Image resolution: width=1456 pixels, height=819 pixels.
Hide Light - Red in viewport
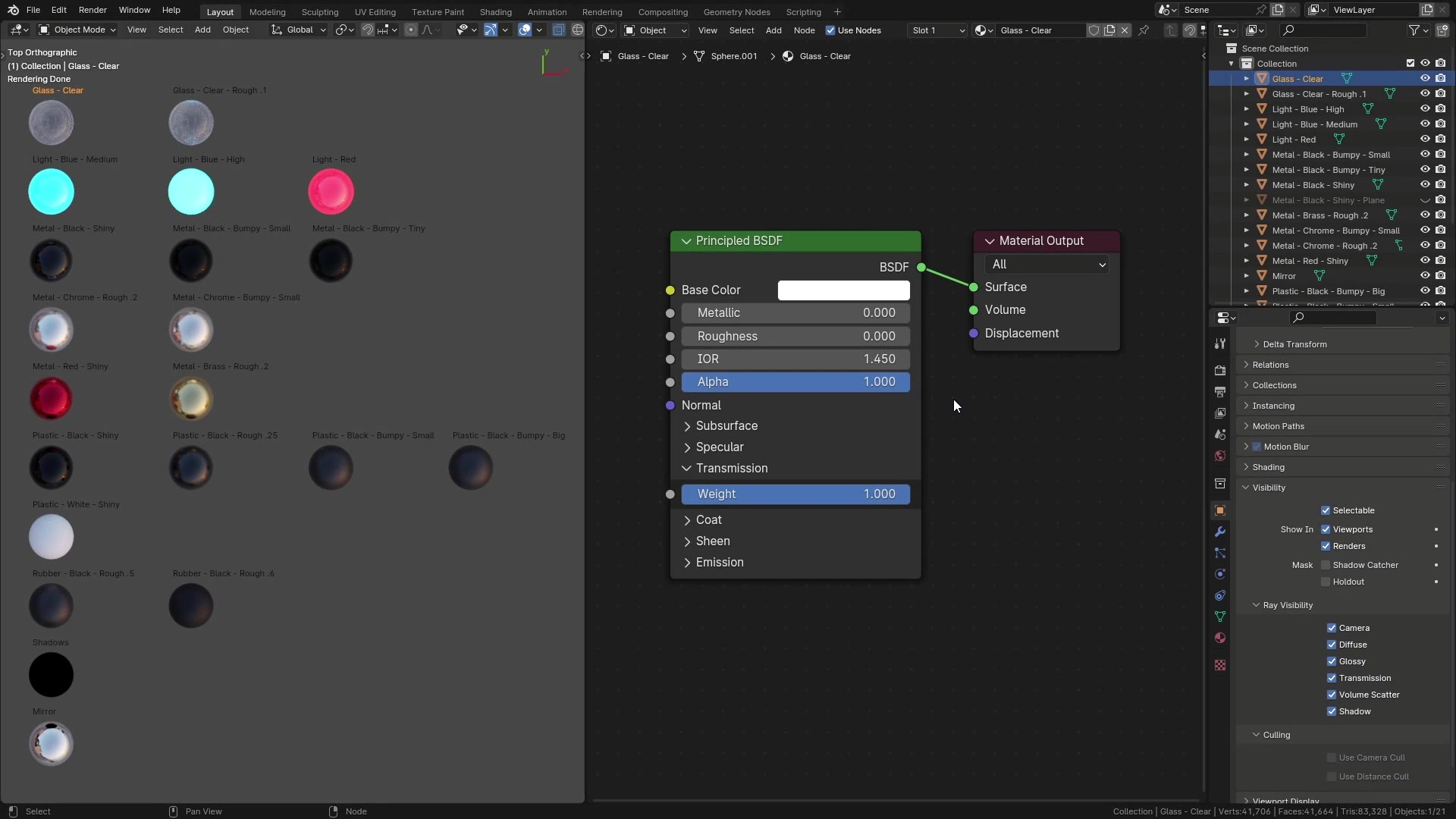click(x=1425, y=139)
